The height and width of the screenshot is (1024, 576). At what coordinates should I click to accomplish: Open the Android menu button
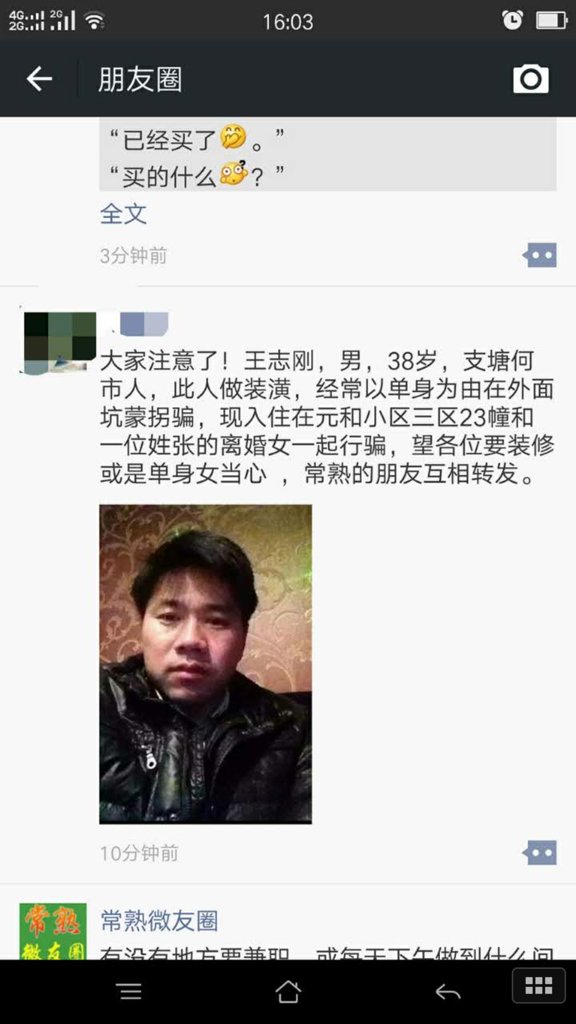(131, 992)
